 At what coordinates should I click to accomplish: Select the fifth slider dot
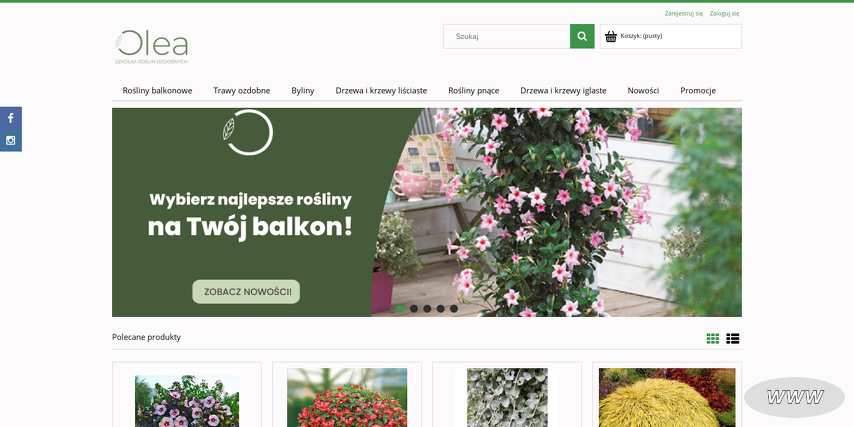(x=454, y=309)
